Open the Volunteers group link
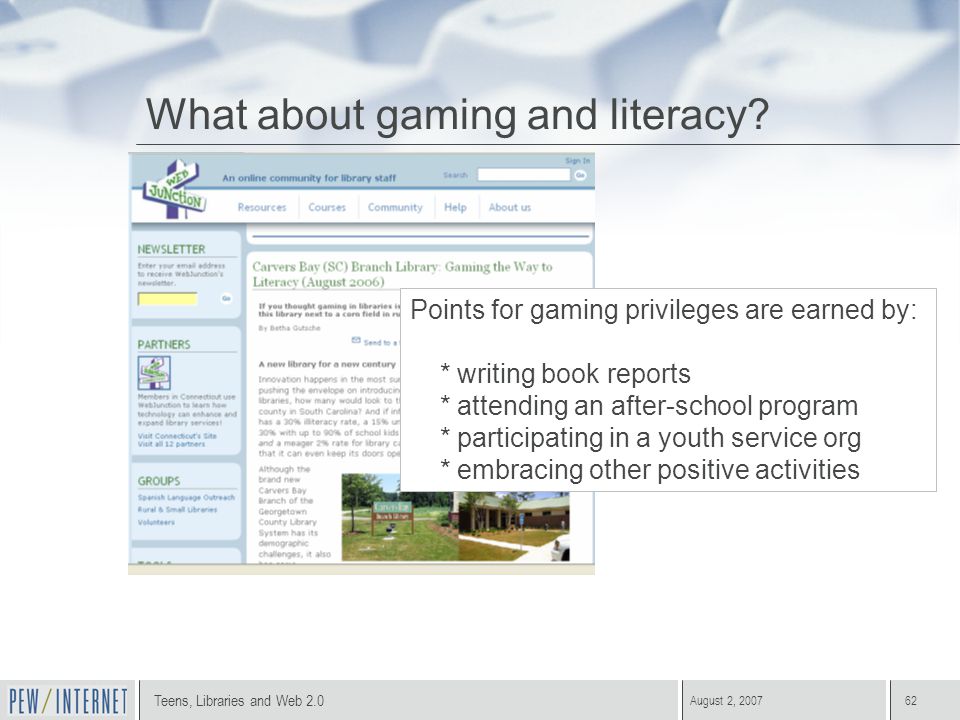This screenshot has width=960, height=720. [156, 522]
